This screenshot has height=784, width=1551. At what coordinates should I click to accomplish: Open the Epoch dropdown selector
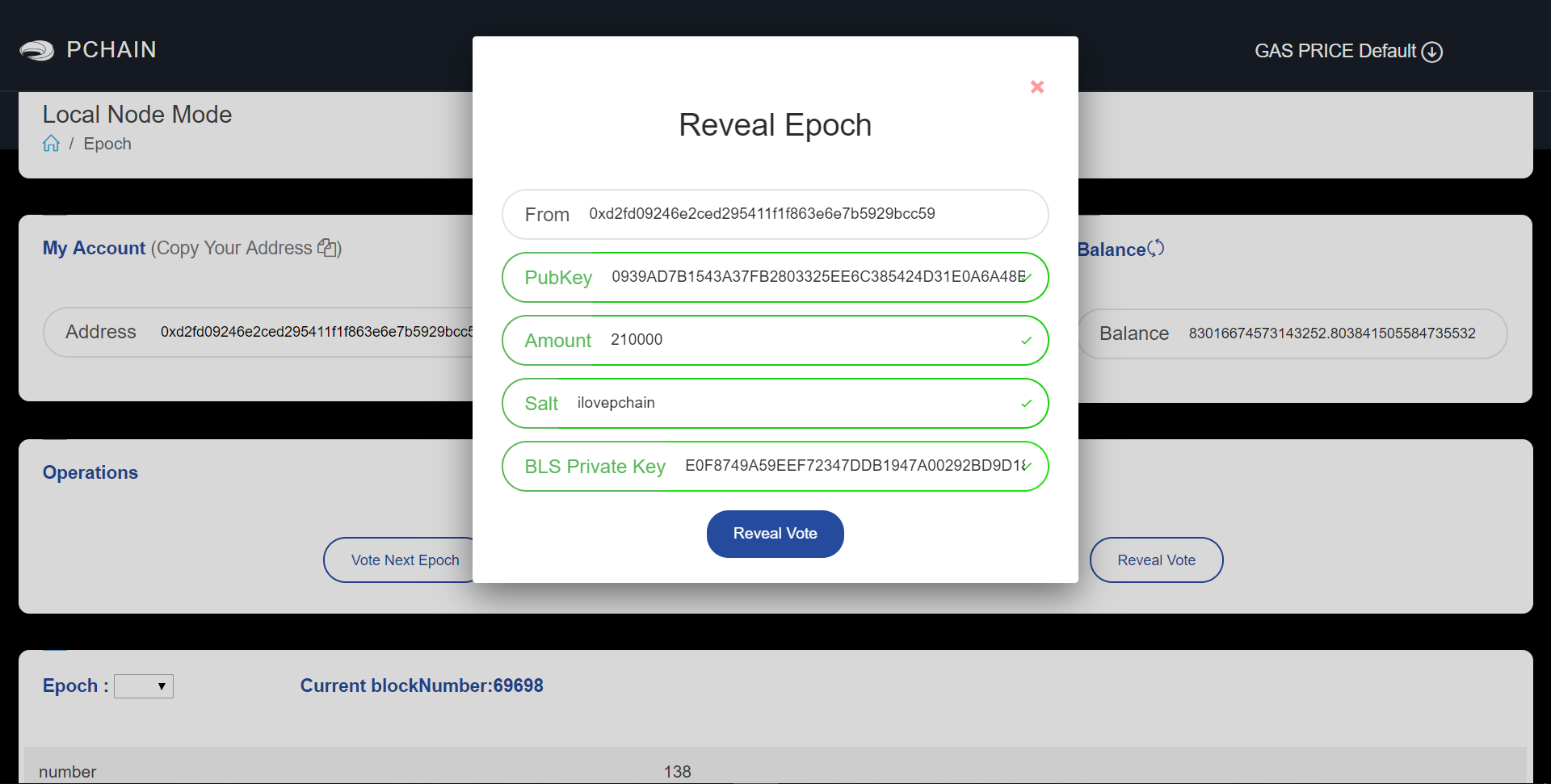coord(144,686)
